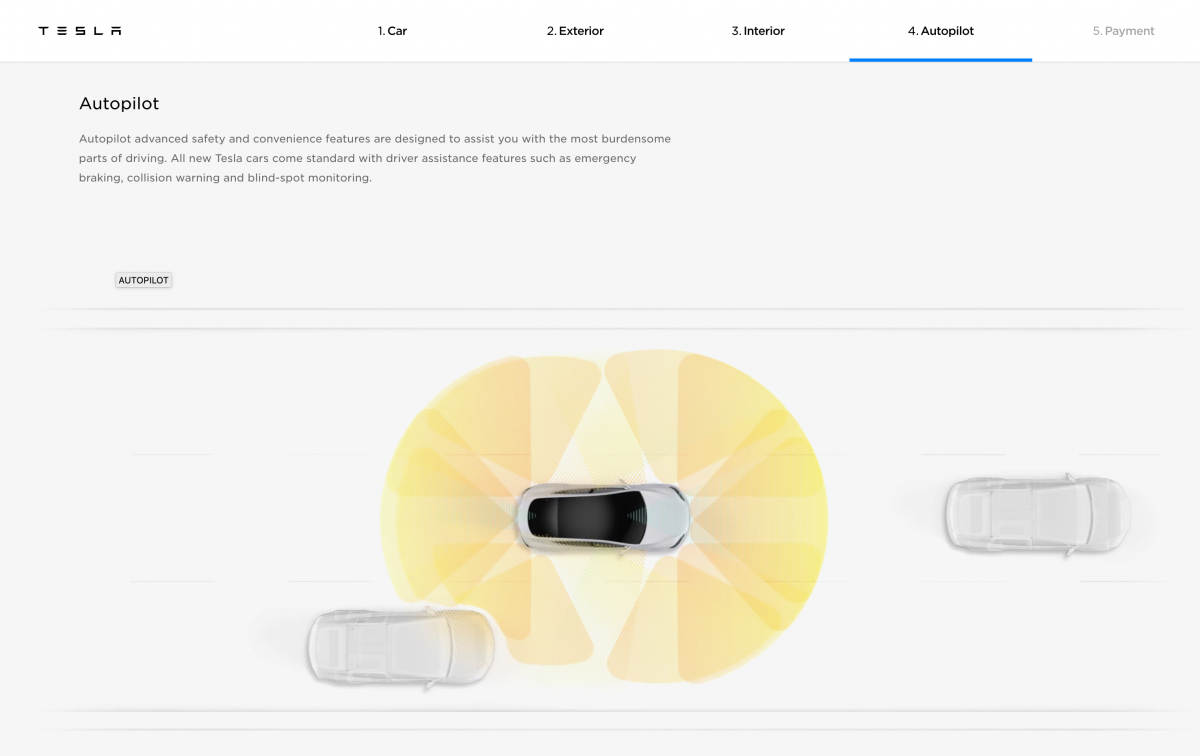
Task: Click the Autopilot section heading
Action: pyautogui.click(x=119, y=104)
